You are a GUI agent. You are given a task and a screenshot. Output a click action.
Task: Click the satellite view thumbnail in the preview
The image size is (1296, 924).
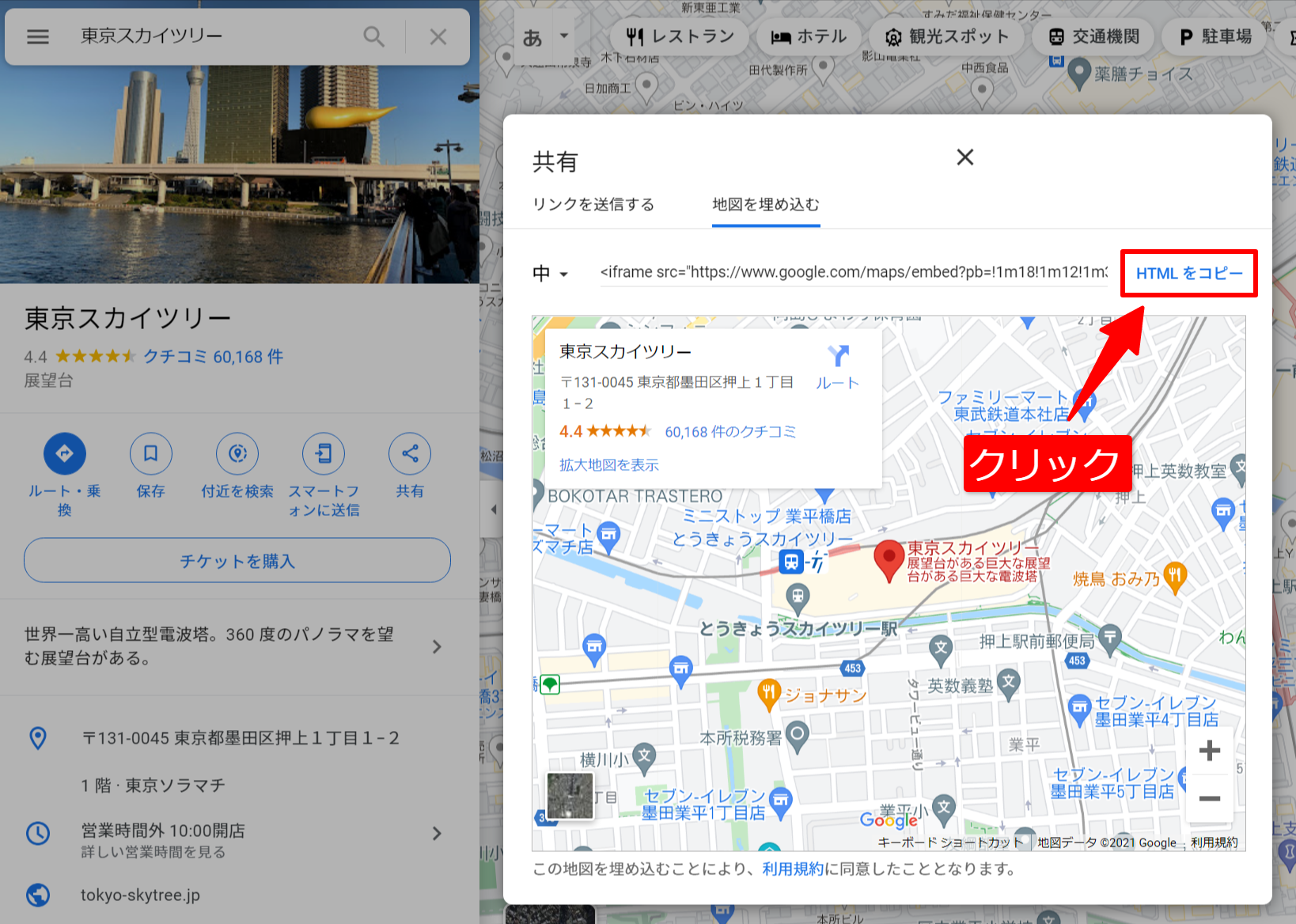pyautogui.click(x=570, y=796)
